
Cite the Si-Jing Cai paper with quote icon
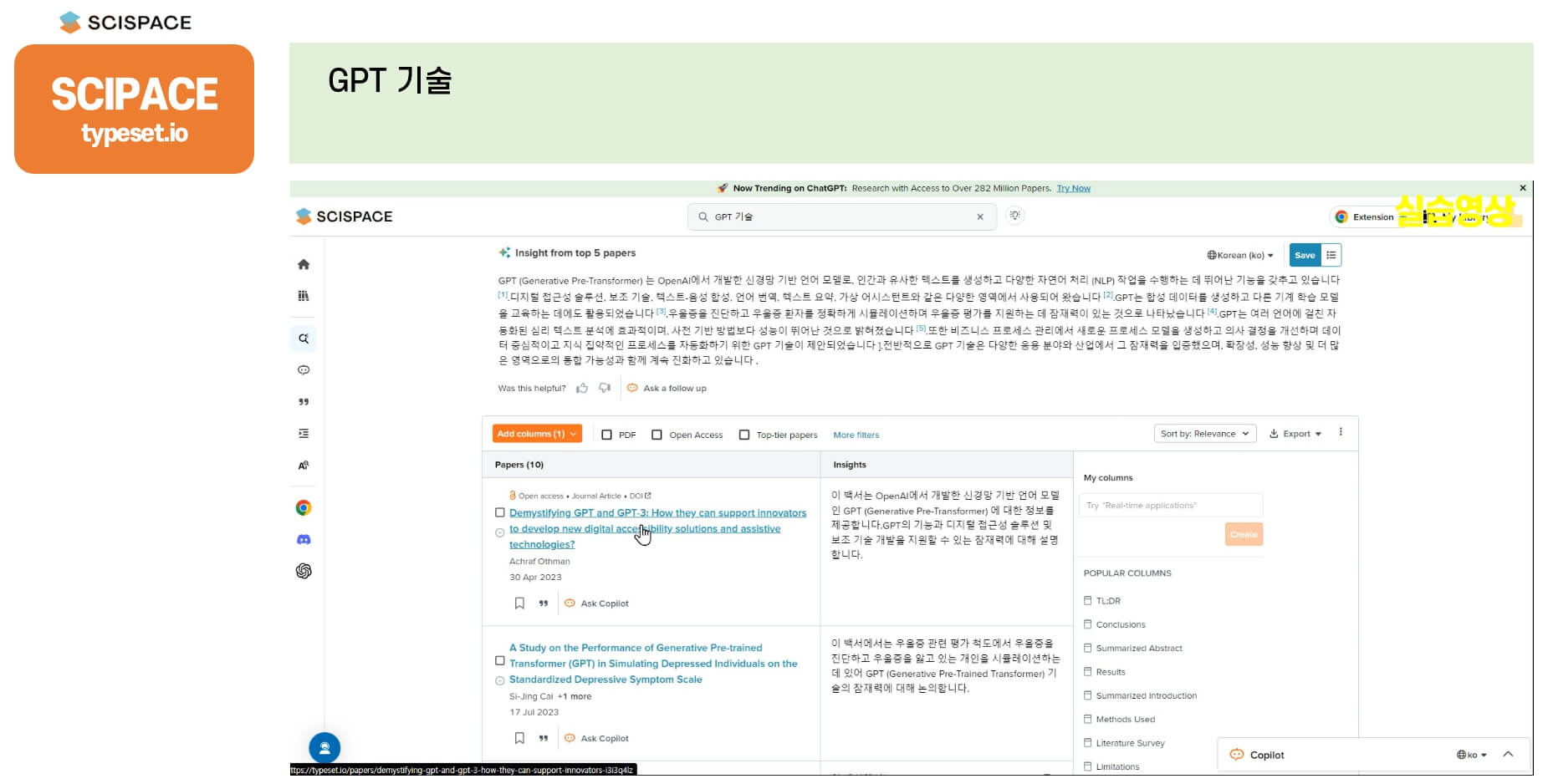[544, 738]
